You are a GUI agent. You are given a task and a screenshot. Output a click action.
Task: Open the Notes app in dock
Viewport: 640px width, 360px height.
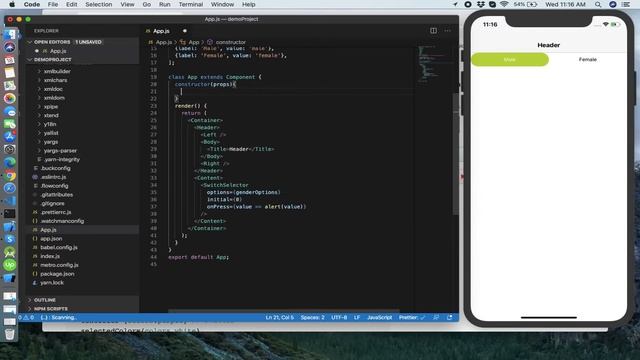click(9, 73)
